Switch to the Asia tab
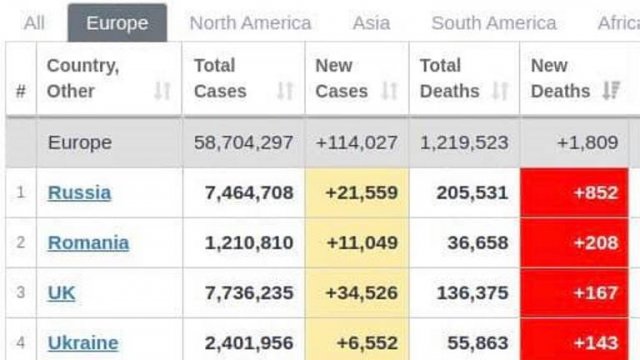The width and height of the screenshot is (640, 360). point(371,23)
